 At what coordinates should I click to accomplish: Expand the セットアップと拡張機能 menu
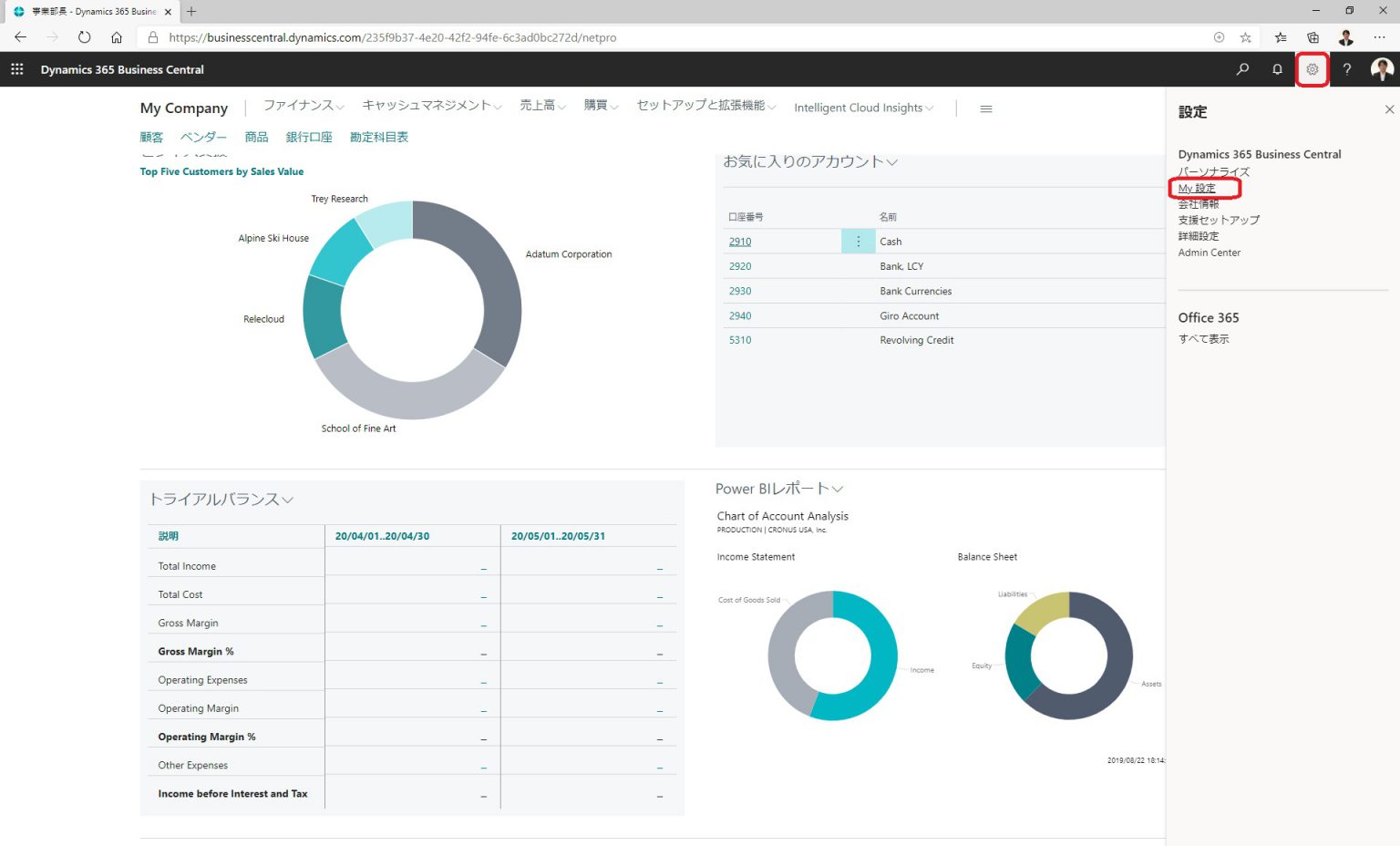[706, 106]
